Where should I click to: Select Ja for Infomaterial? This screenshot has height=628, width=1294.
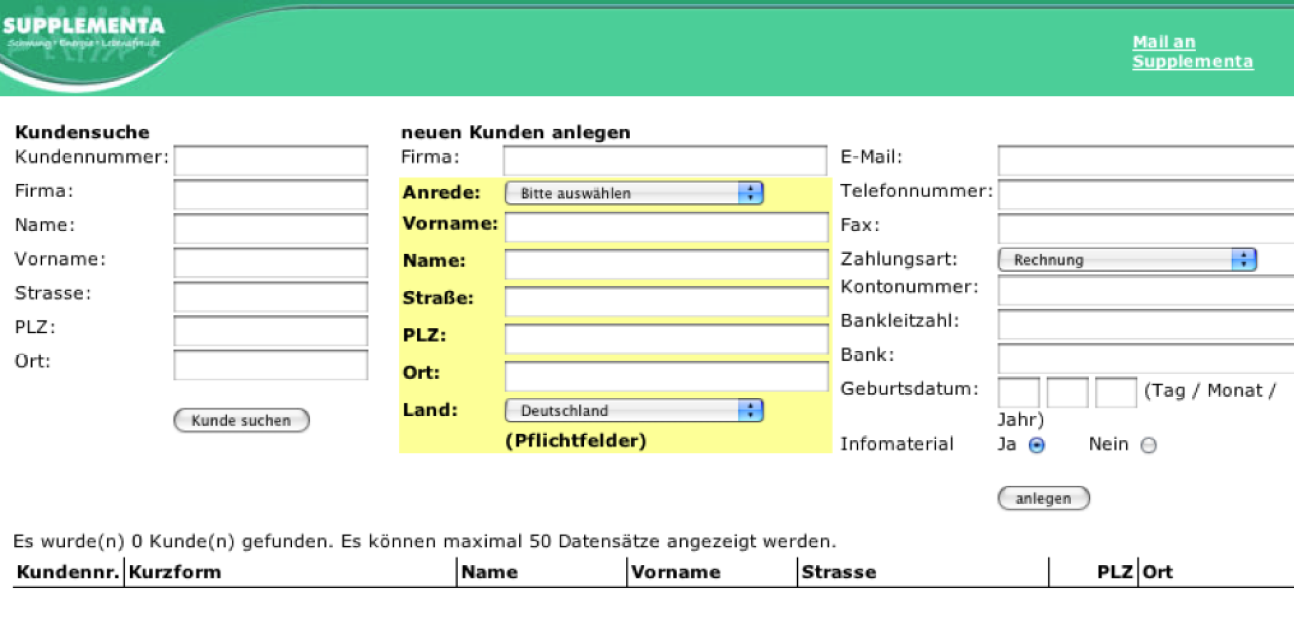click(1036, 446)
